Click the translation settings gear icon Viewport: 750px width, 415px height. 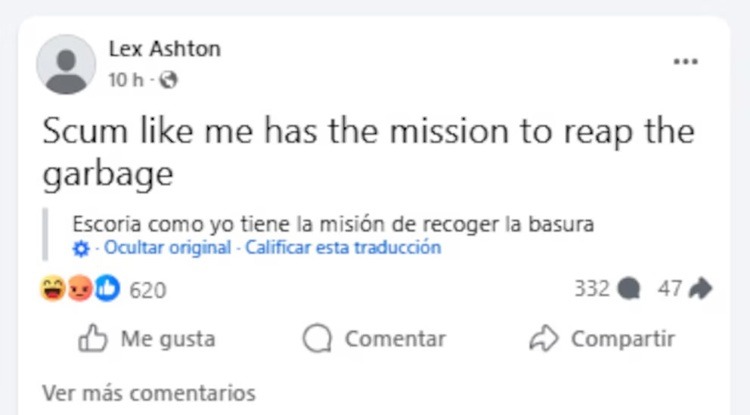81,249
